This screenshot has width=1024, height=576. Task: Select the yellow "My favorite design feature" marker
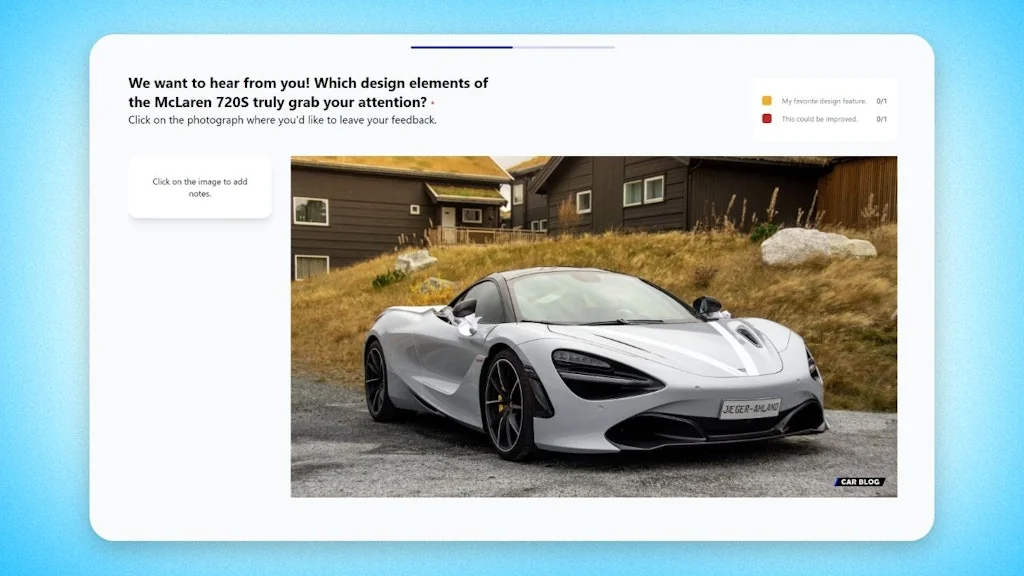pos(765,101)
